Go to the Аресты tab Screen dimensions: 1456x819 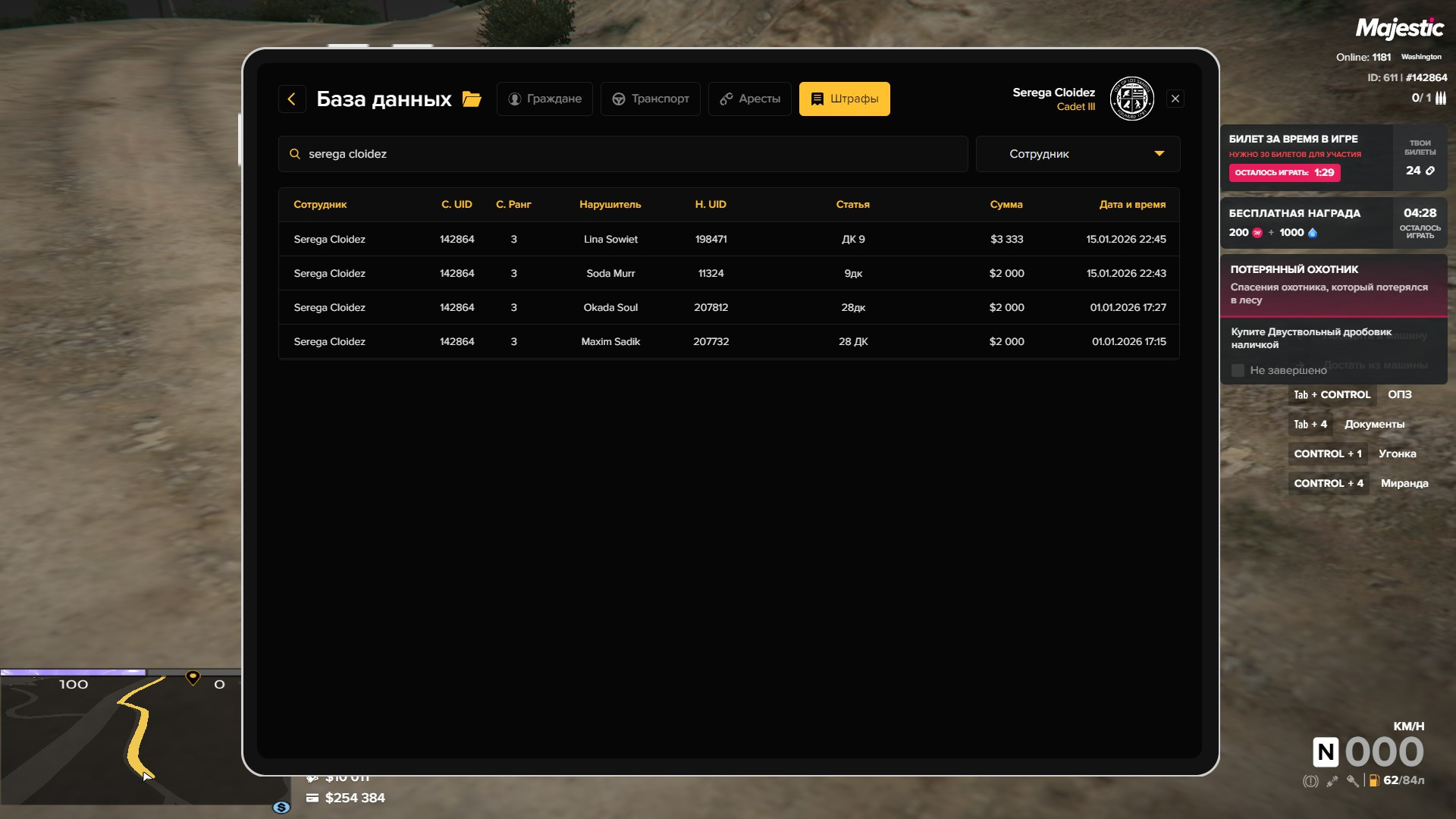point(749,99)
